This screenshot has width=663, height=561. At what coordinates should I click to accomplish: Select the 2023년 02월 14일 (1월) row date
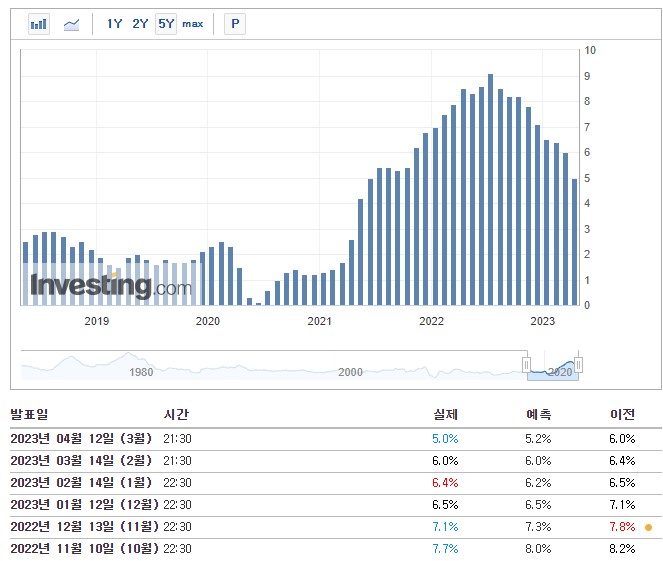pyautogui.click(x=81, y=482)
